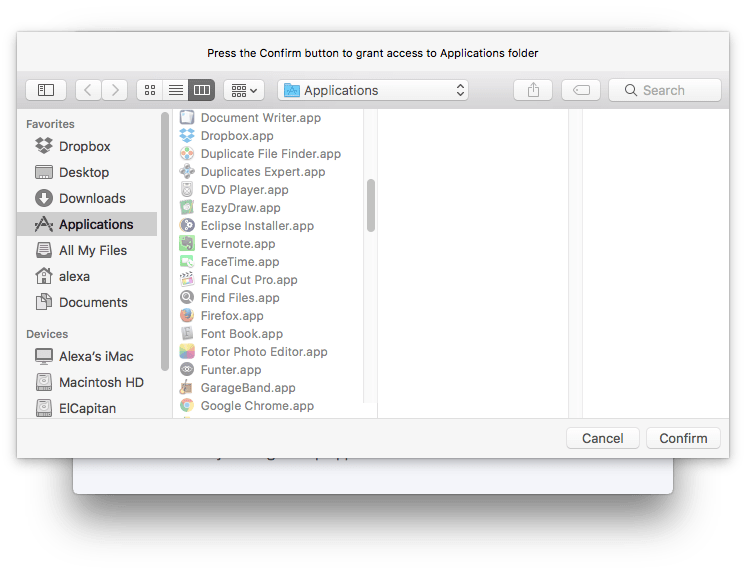The width and height of the screenshot is (746, 574).
Task: Select Macintosh HD device
Action: pos(87,382)
